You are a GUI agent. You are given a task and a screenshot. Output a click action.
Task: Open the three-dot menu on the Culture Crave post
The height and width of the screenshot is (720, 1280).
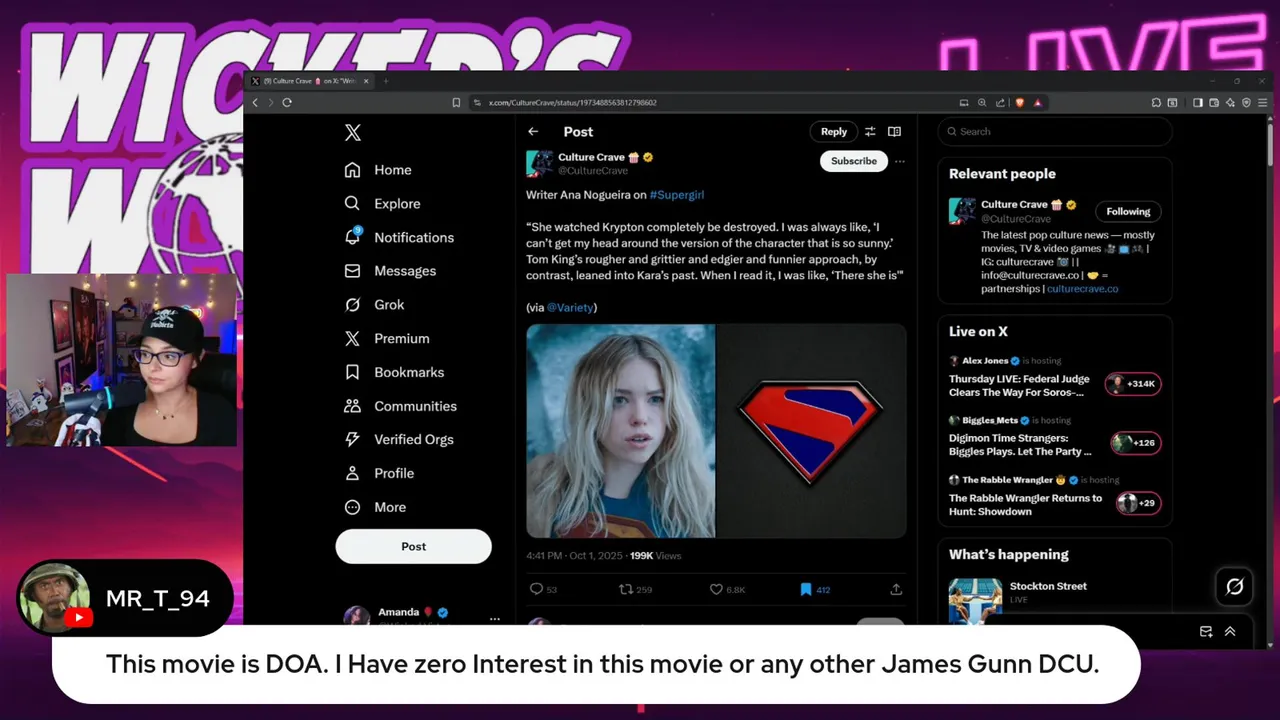[x=899, y=161]
